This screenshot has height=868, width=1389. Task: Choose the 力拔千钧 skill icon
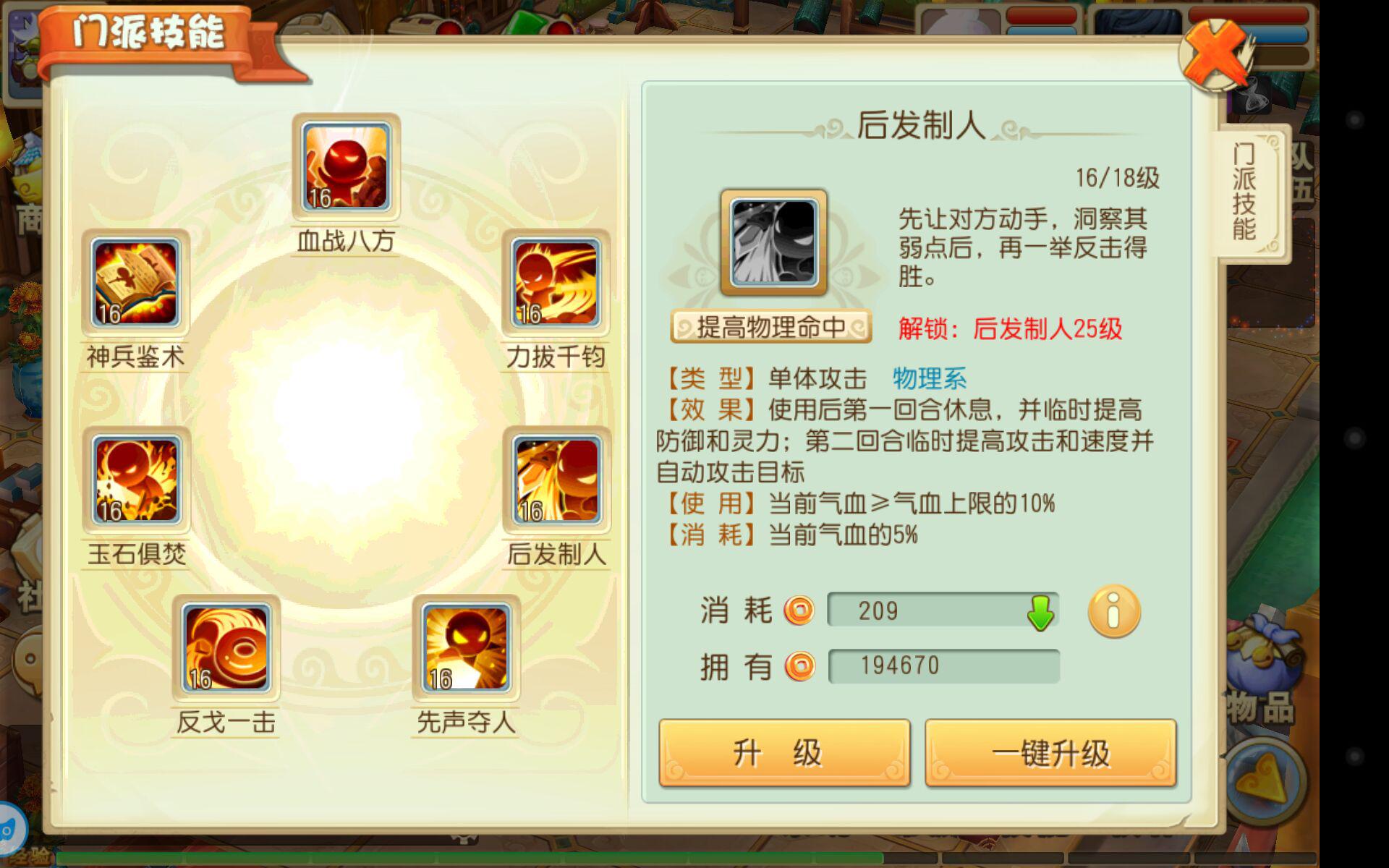(556, 283)
